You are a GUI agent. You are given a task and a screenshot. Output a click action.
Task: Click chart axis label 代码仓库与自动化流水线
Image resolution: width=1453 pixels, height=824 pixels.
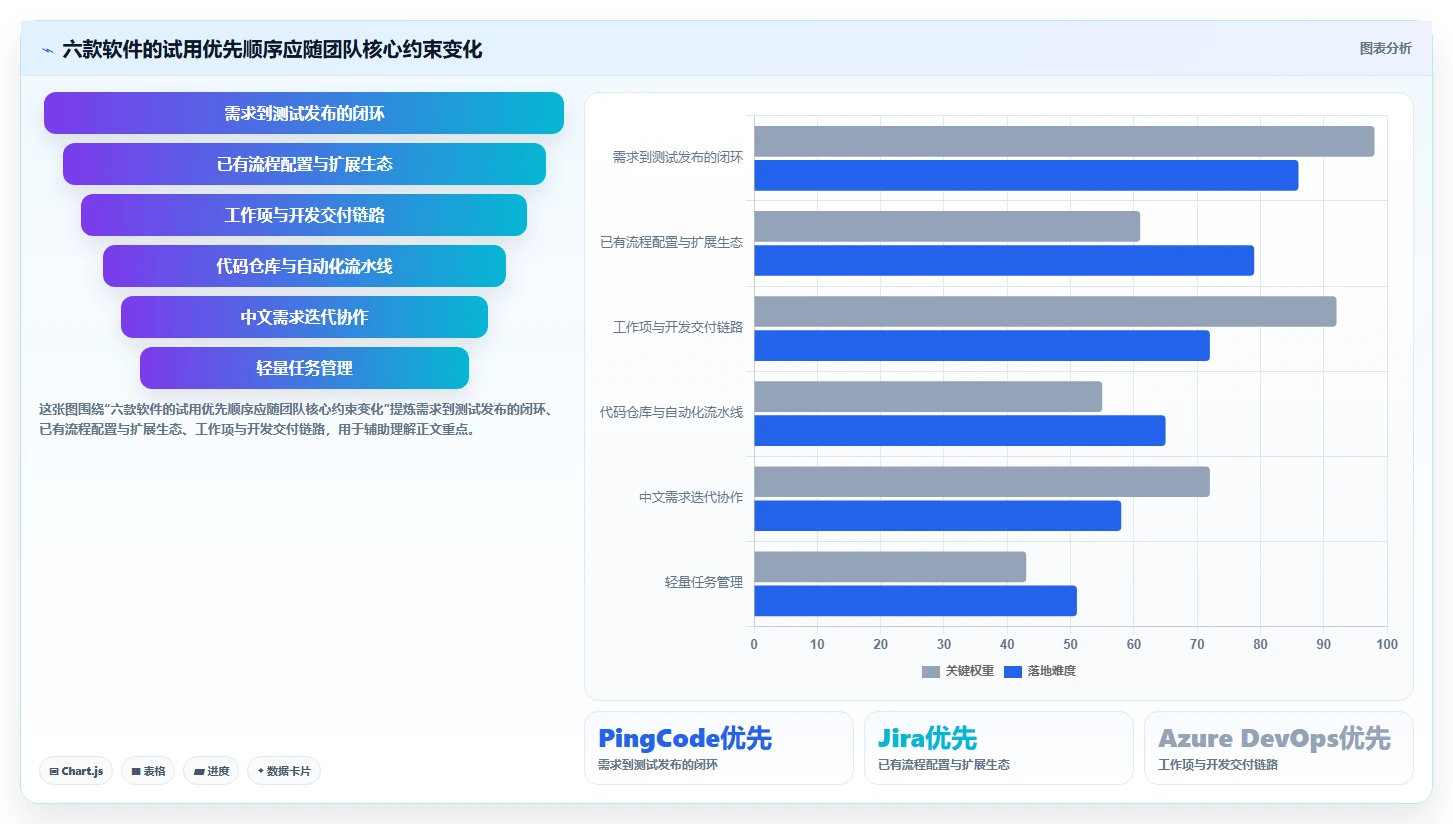coord(671,412)
